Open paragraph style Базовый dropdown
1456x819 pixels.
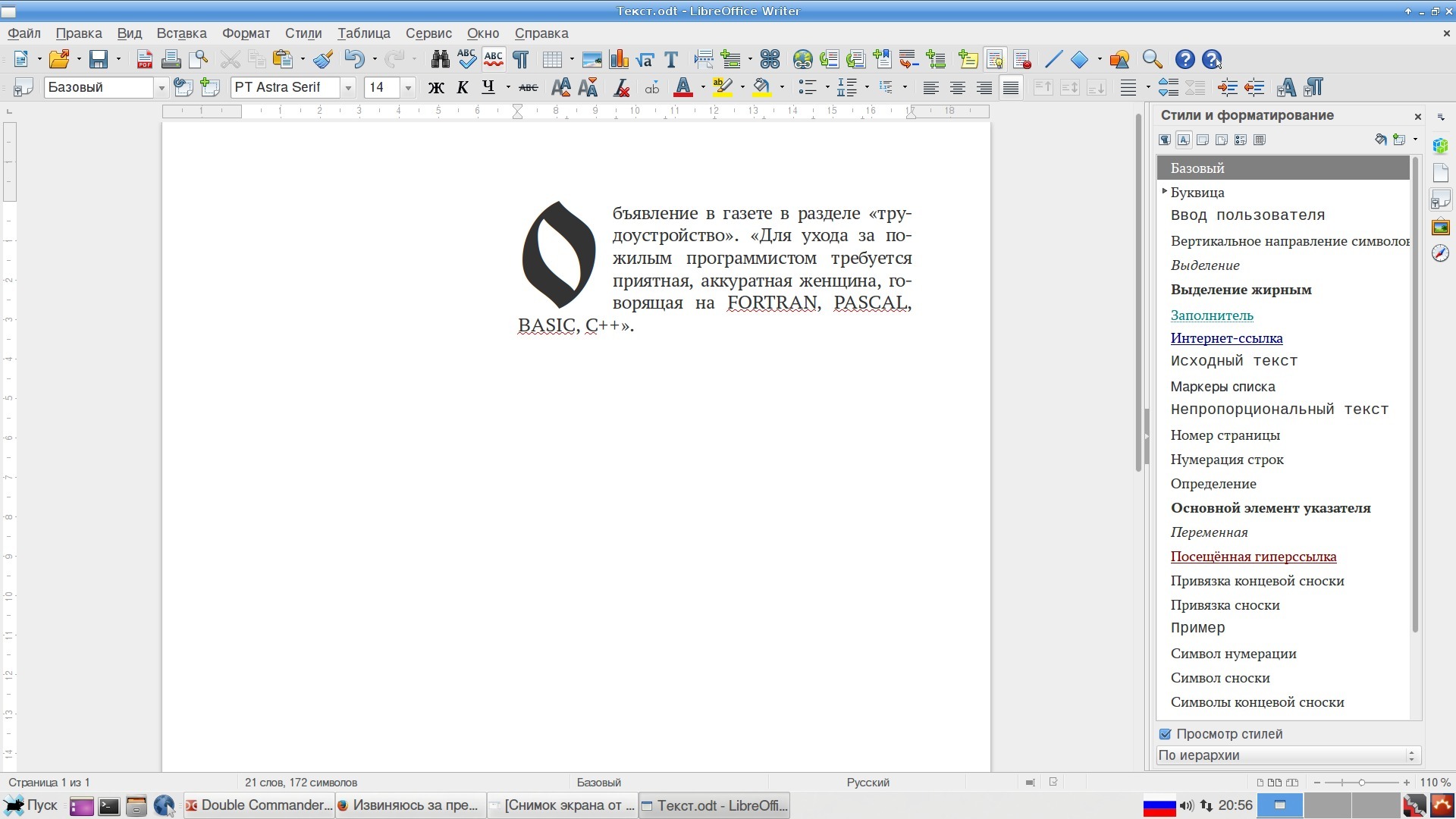pyautogui.click(x=161, y=88)
